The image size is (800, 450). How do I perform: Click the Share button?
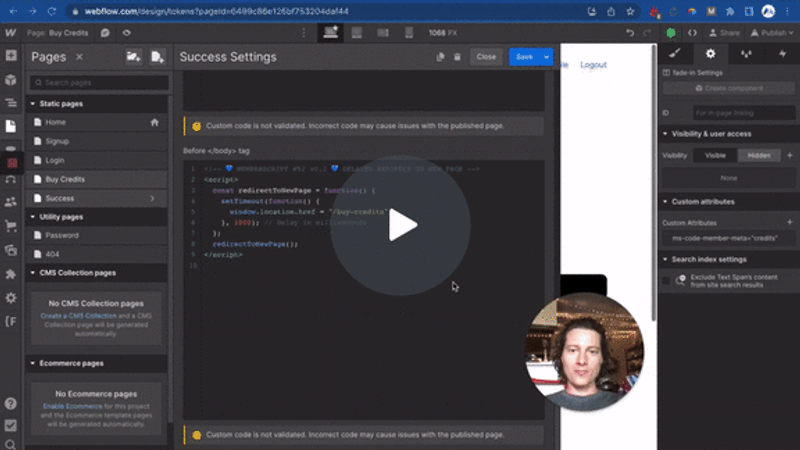pyautogui.click(x=724, y=33)
